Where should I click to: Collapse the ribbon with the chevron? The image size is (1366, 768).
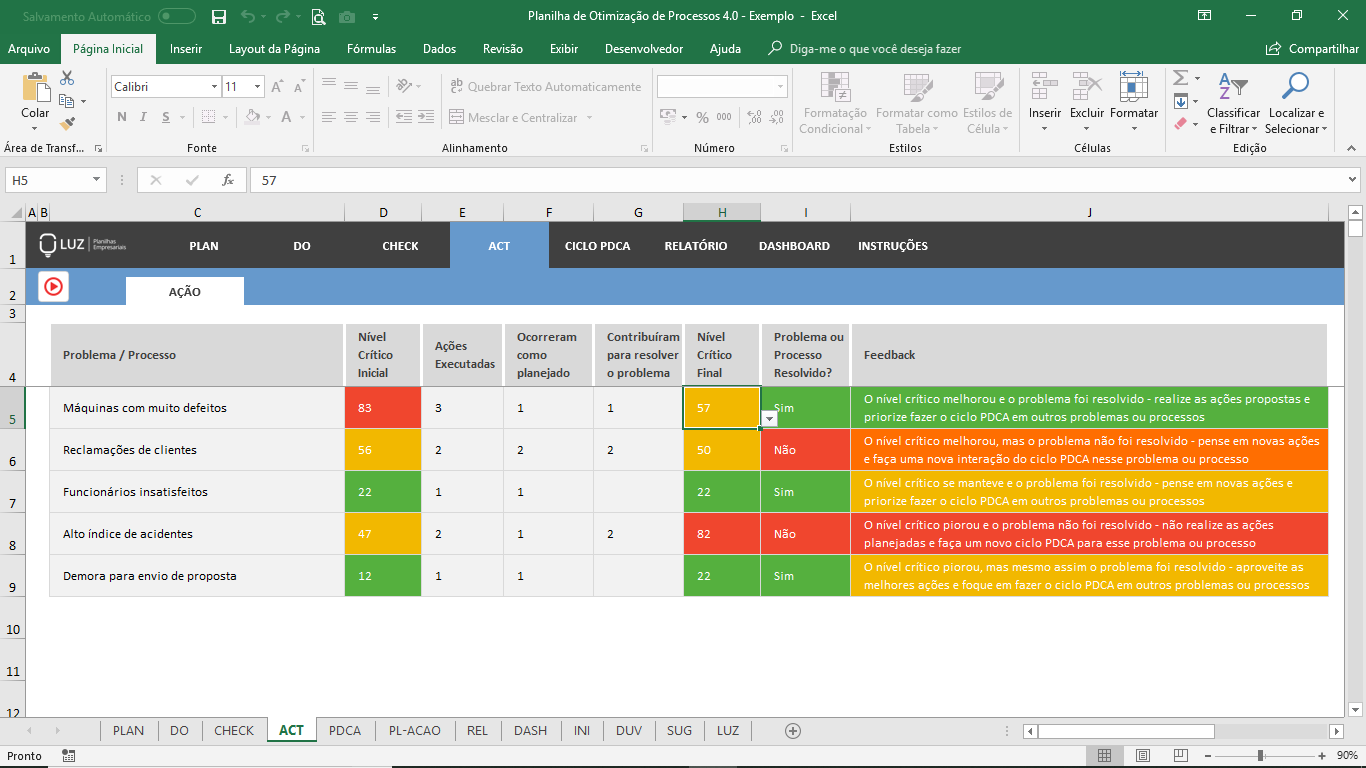[1349, 147]
